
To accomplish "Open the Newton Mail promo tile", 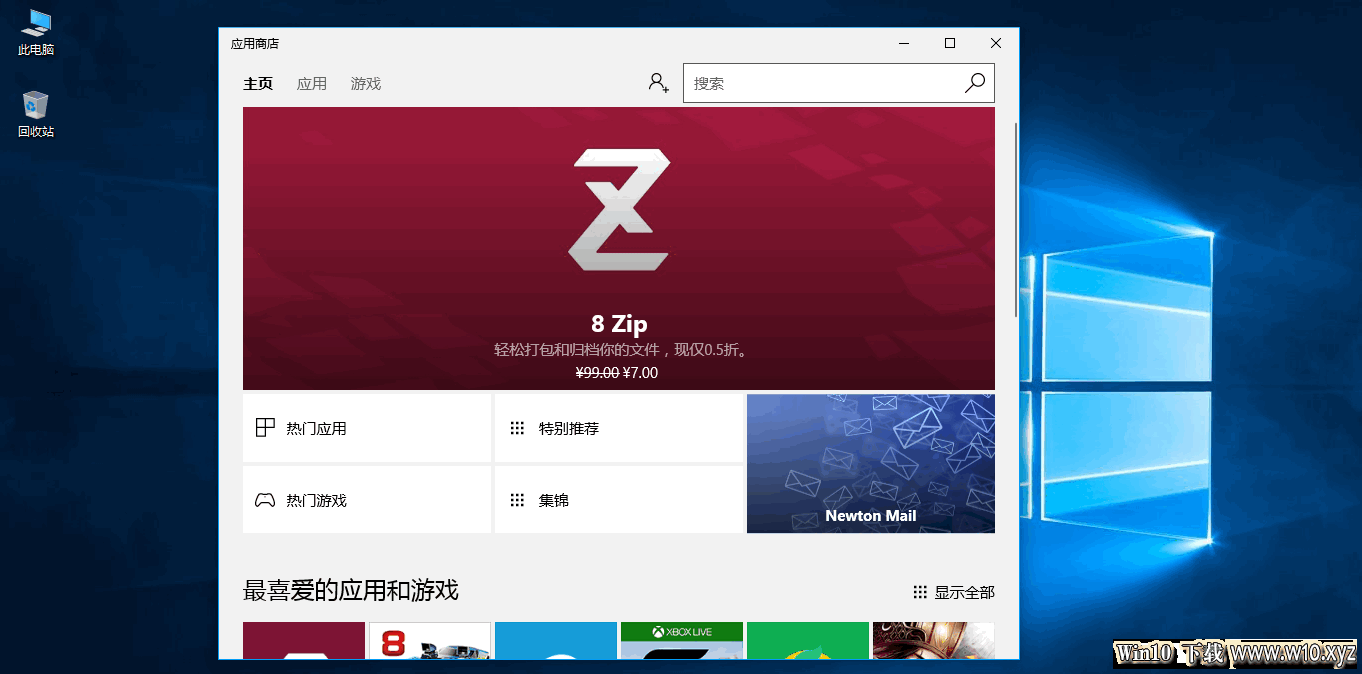I will pos(871,464).
